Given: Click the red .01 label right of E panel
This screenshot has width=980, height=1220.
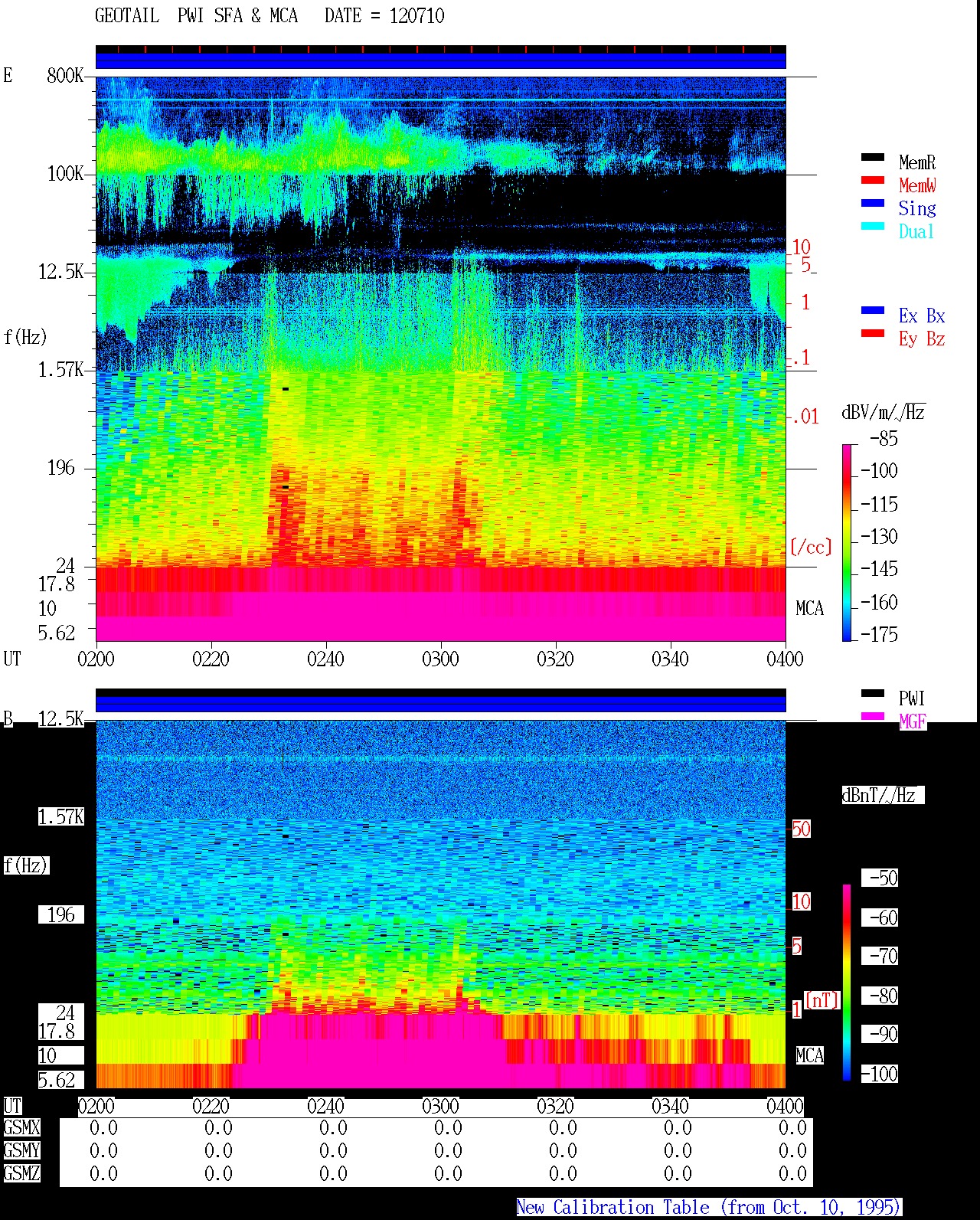Looking at the screenshot, I should pos(805,417).
